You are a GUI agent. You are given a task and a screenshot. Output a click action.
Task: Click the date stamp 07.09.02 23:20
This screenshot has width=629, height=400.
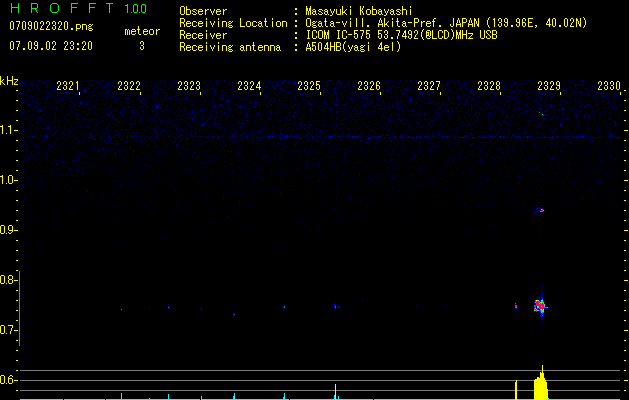pos(51,46)
